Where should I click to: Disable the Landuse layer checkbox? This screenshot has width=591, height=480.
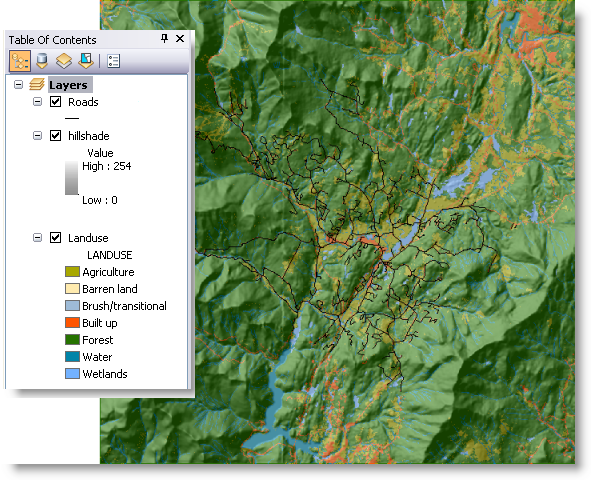pos(55,238)
